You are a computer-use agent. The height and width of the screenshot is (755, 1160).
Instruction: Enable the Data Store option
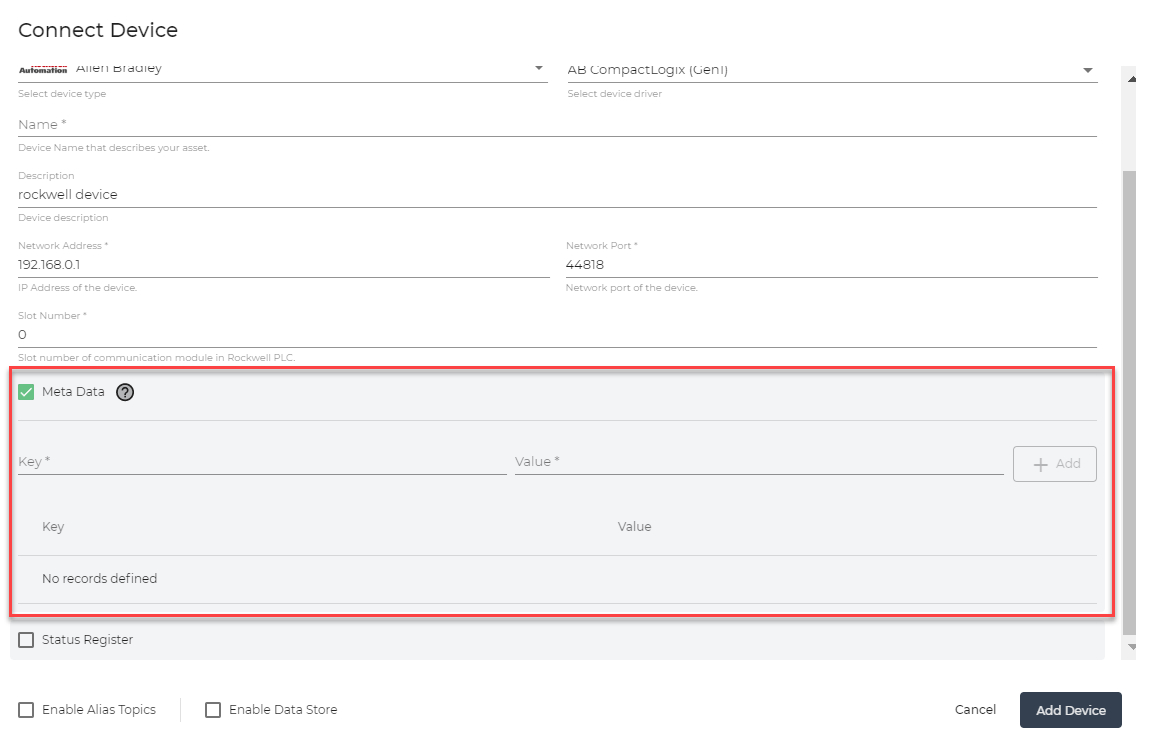[213, 710]
